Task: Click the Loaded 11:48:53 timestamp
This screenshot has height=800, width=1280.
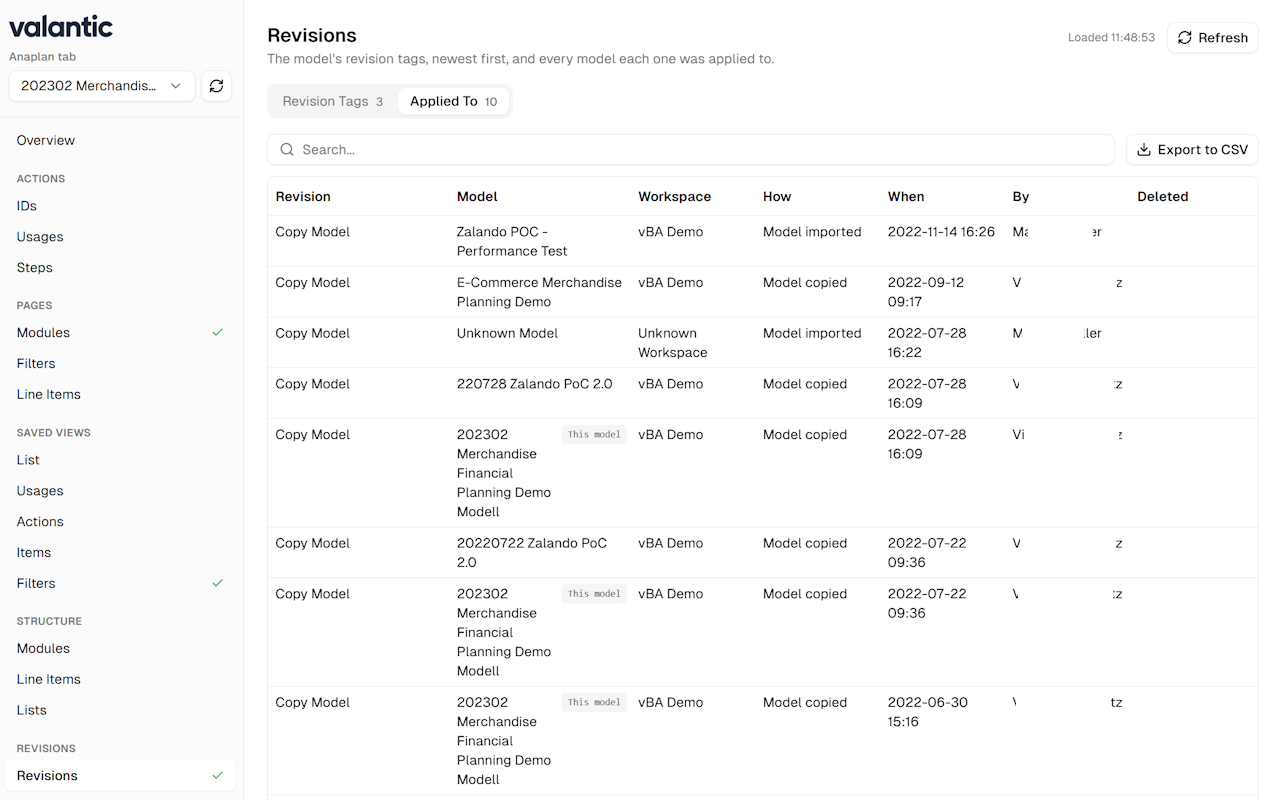Action: coord(1111,38)
